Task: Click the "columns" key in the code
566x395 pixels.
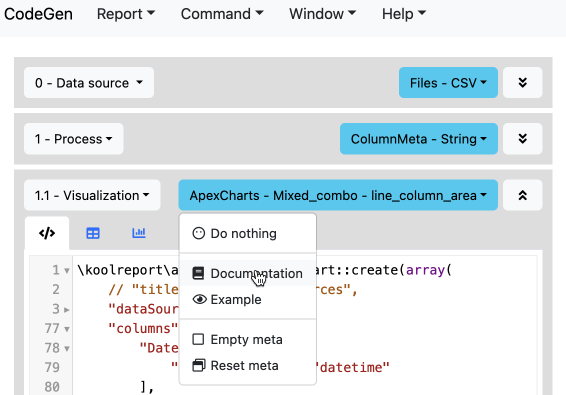Action: tap(143, 329)
